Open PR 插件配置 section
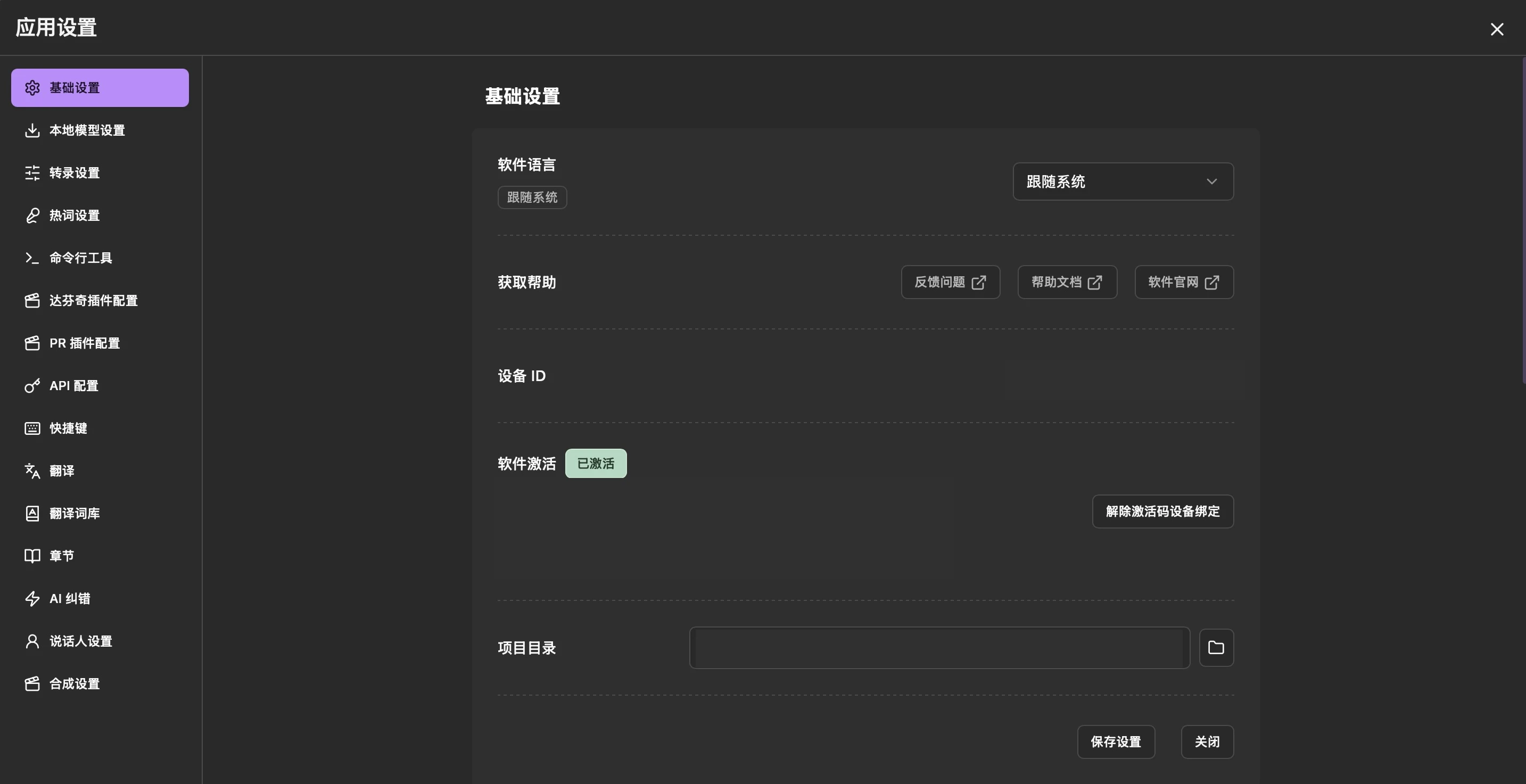The image size is (1526, 784). click(100, 343)
